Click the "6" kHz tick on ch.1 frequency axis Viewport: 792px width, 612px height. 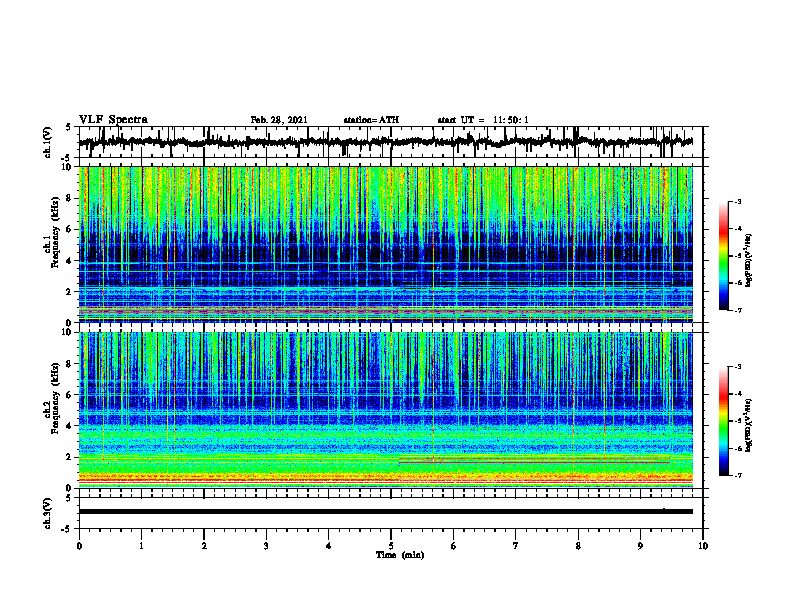70,230
